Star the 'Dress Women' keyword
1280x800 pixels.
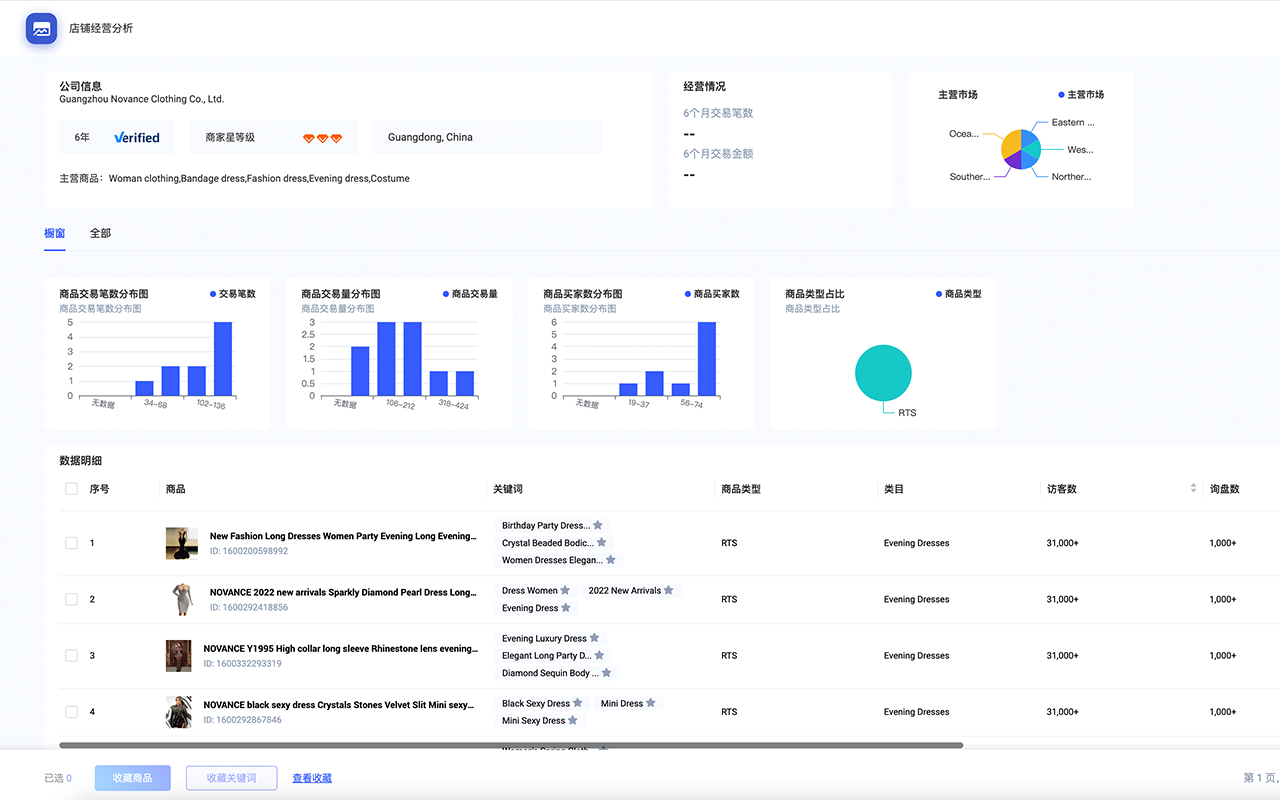coord(565,591)
